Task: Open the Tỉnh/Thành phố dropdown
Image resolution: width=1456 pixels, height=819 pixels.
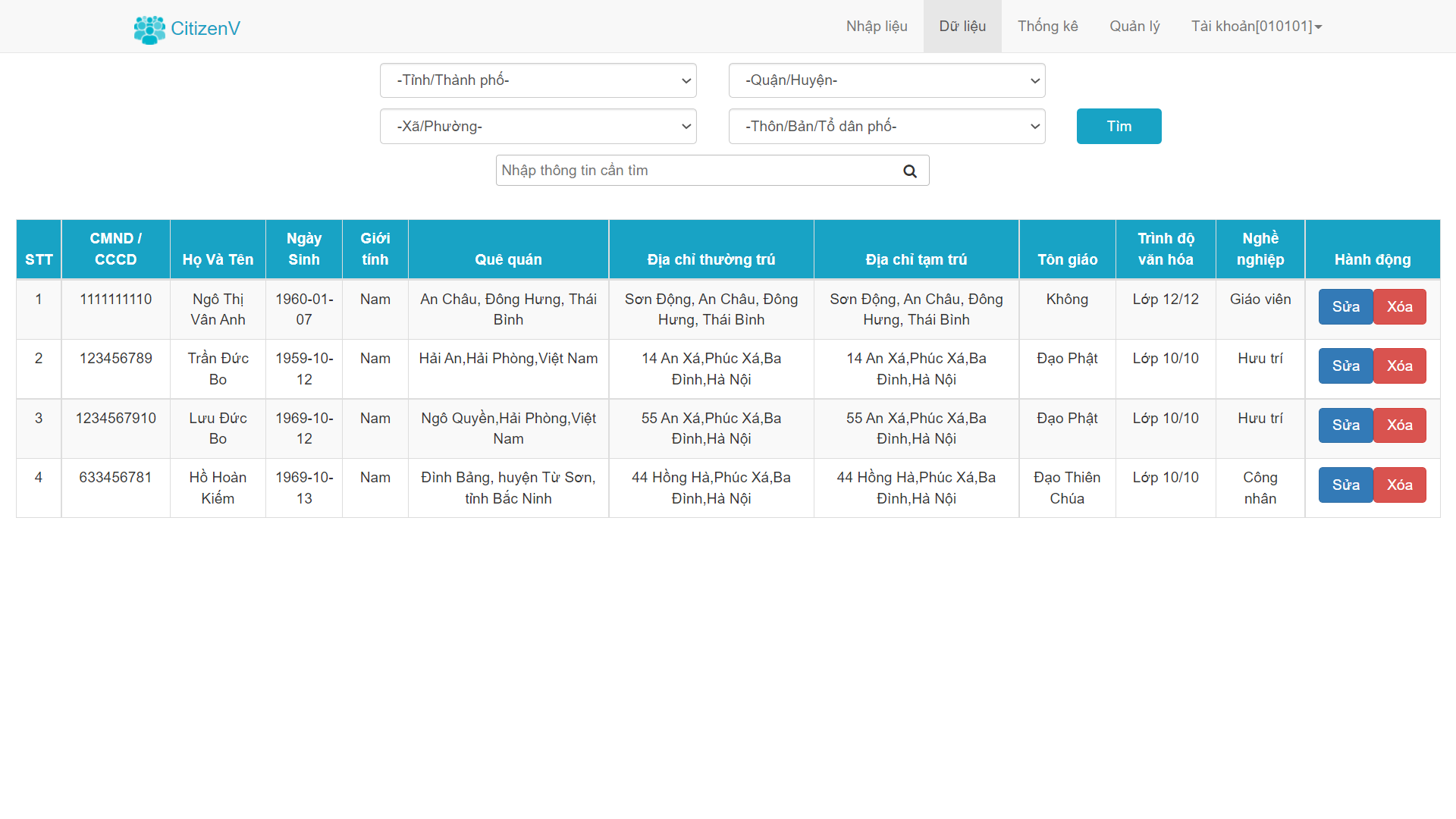Action: (x=538, y=80)
